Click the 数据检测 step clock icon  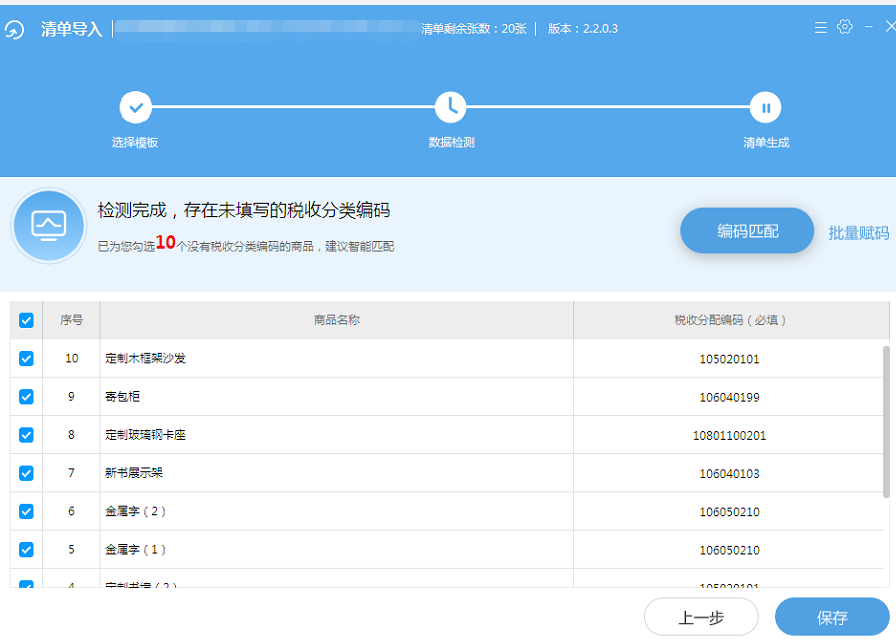click(x=451, y=106)
